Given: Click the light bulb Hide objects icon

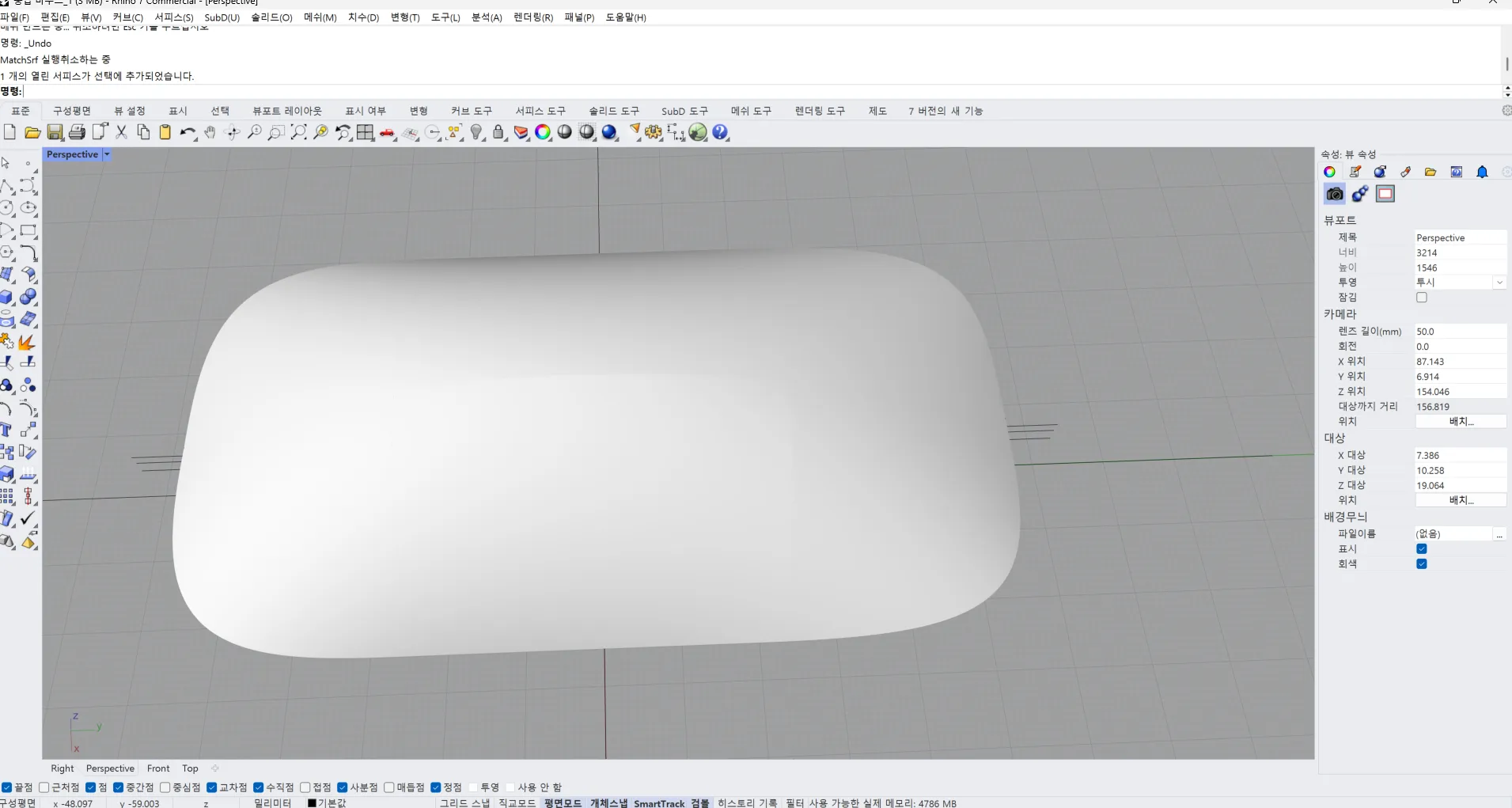Looking at the screenshot, I should [x=476, y=132].
